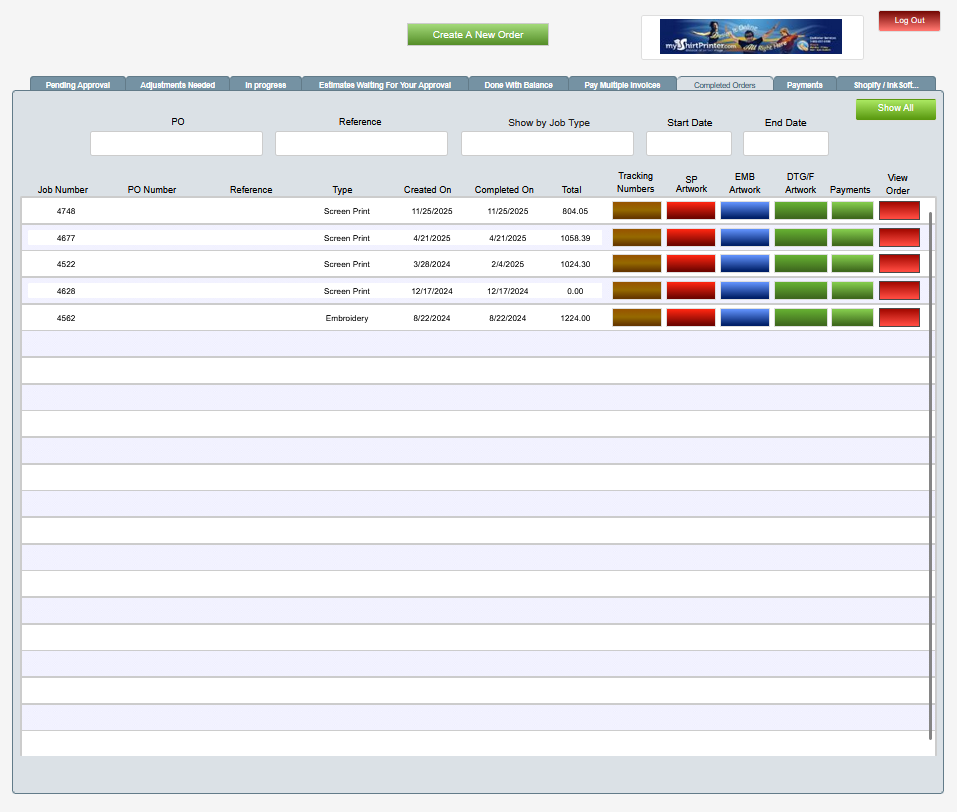Open DTG/F Artwork button for job 4522

(x=801, y=264)
